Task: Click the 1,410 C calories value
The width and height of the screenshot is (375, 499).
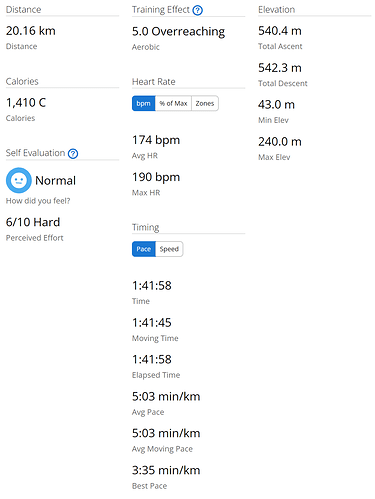Action: 26,103
